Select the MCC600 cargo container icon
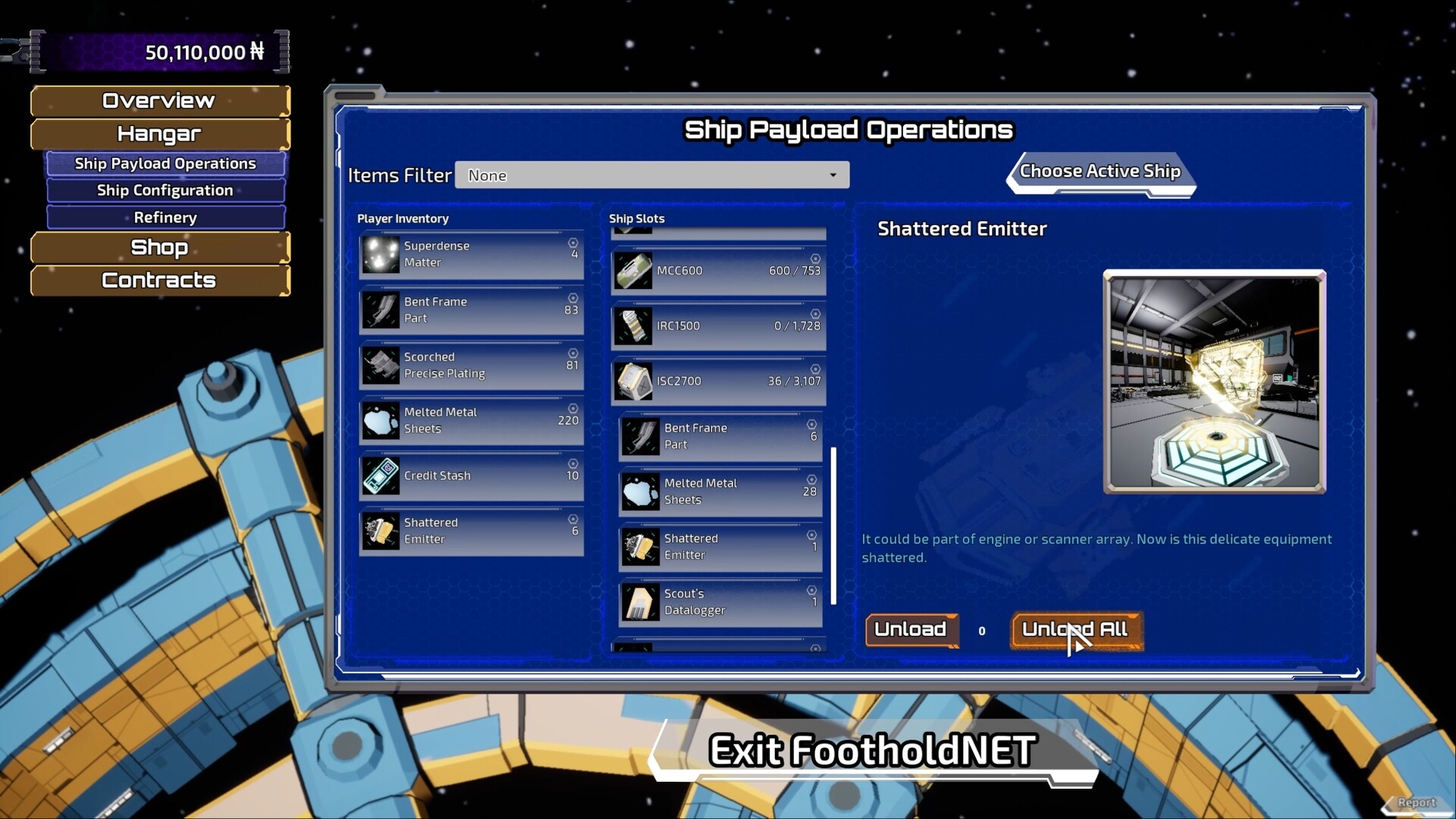 click(x=635, y=271)
